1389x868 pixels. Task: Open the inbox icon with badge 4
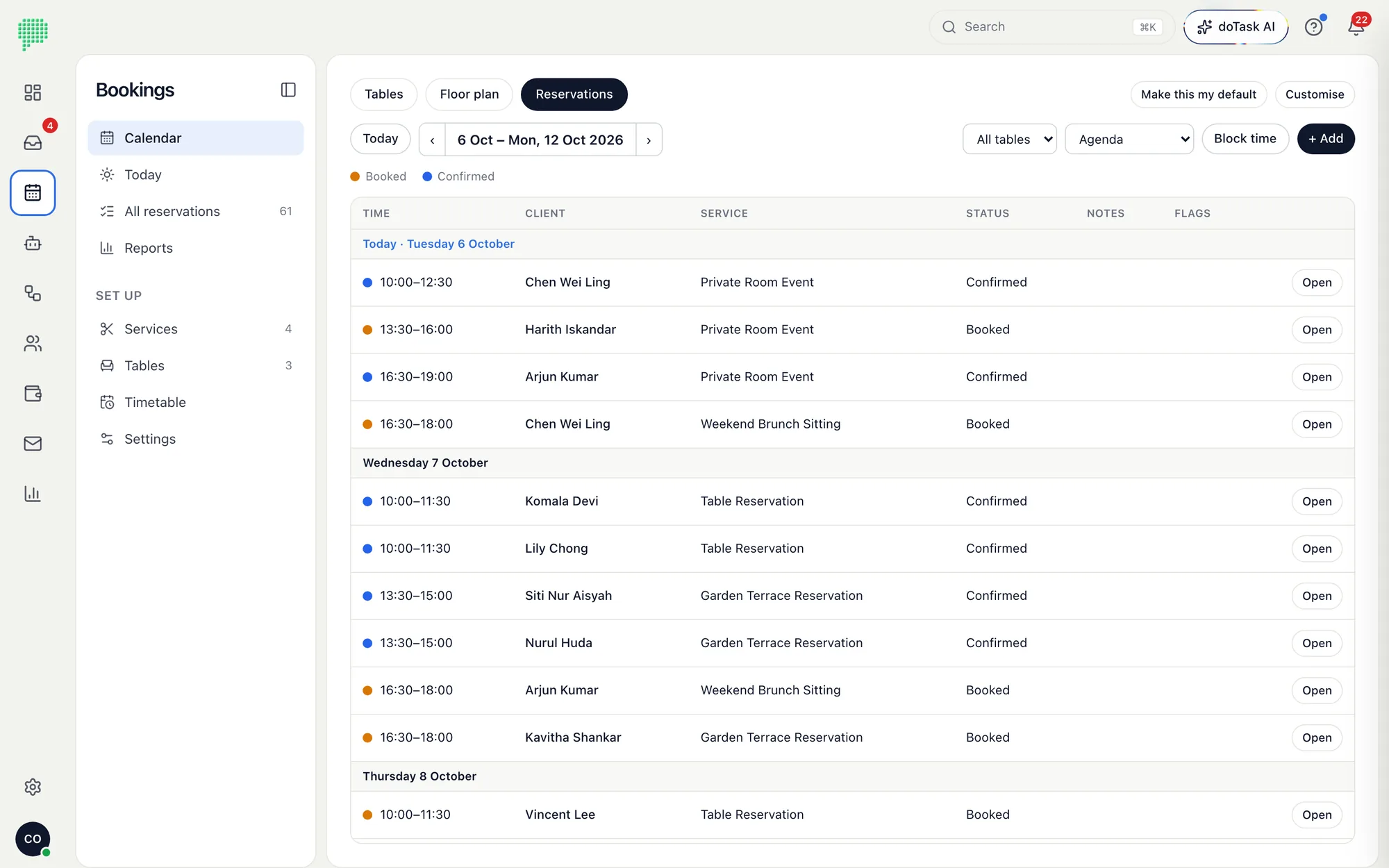coord(33,142)
